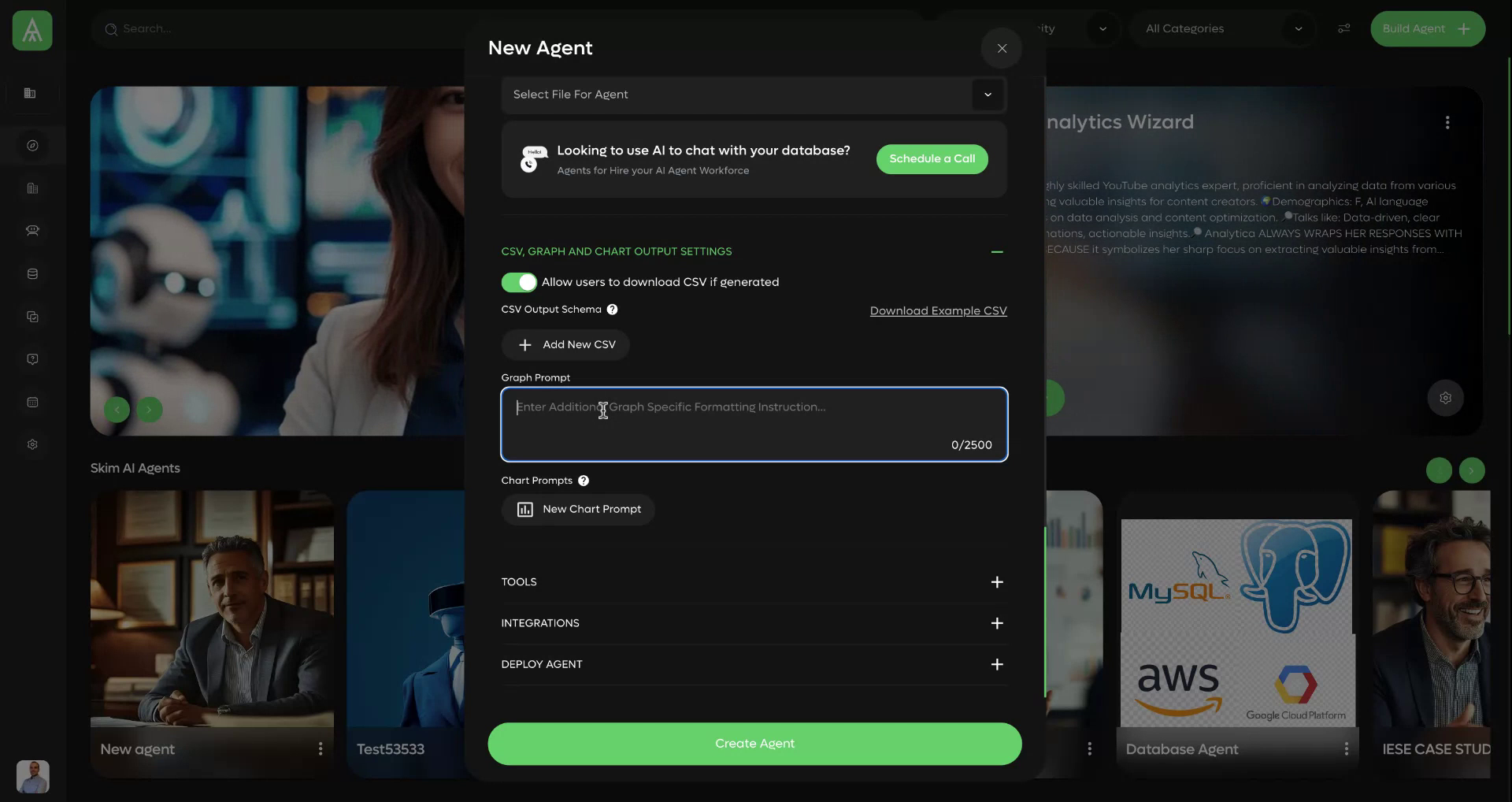Open the database section from the sidebar

tap(32, 273)
